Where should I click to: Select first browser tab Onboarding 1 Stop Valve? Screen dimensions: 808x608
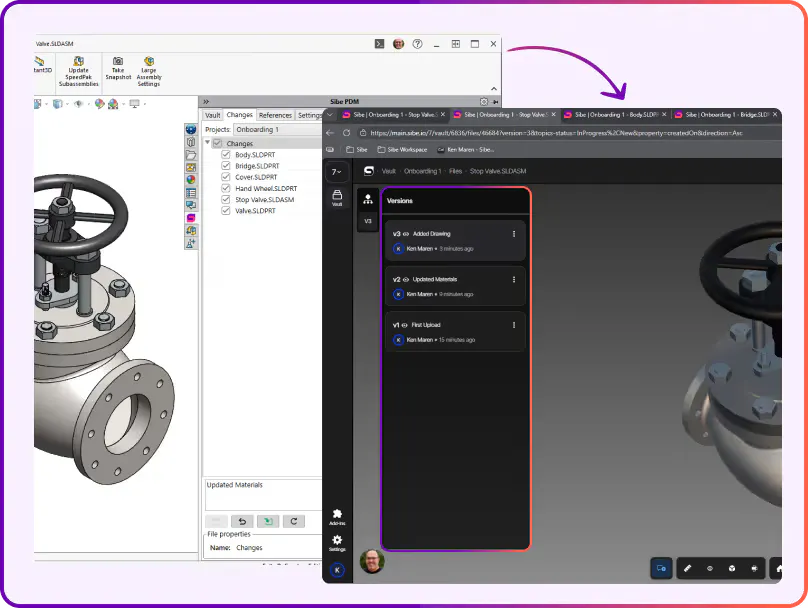pos(394,114)
